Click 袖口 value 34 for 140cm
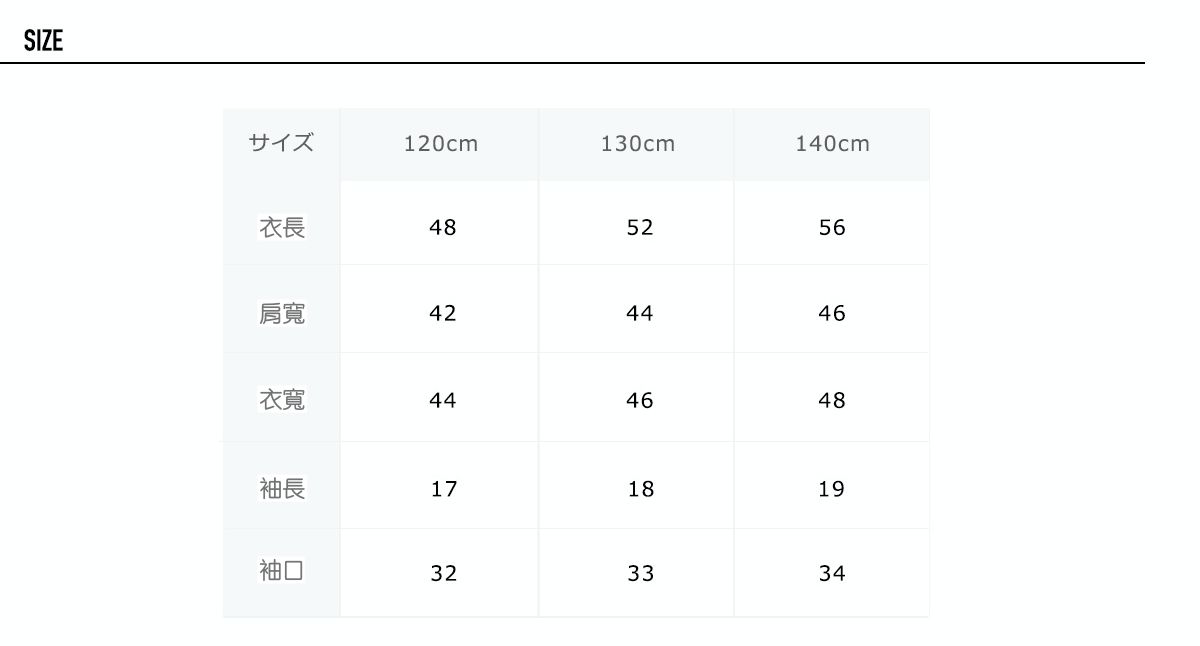Image resolution: width=1200 pixels, height=646 pixels. click(832, 573)
